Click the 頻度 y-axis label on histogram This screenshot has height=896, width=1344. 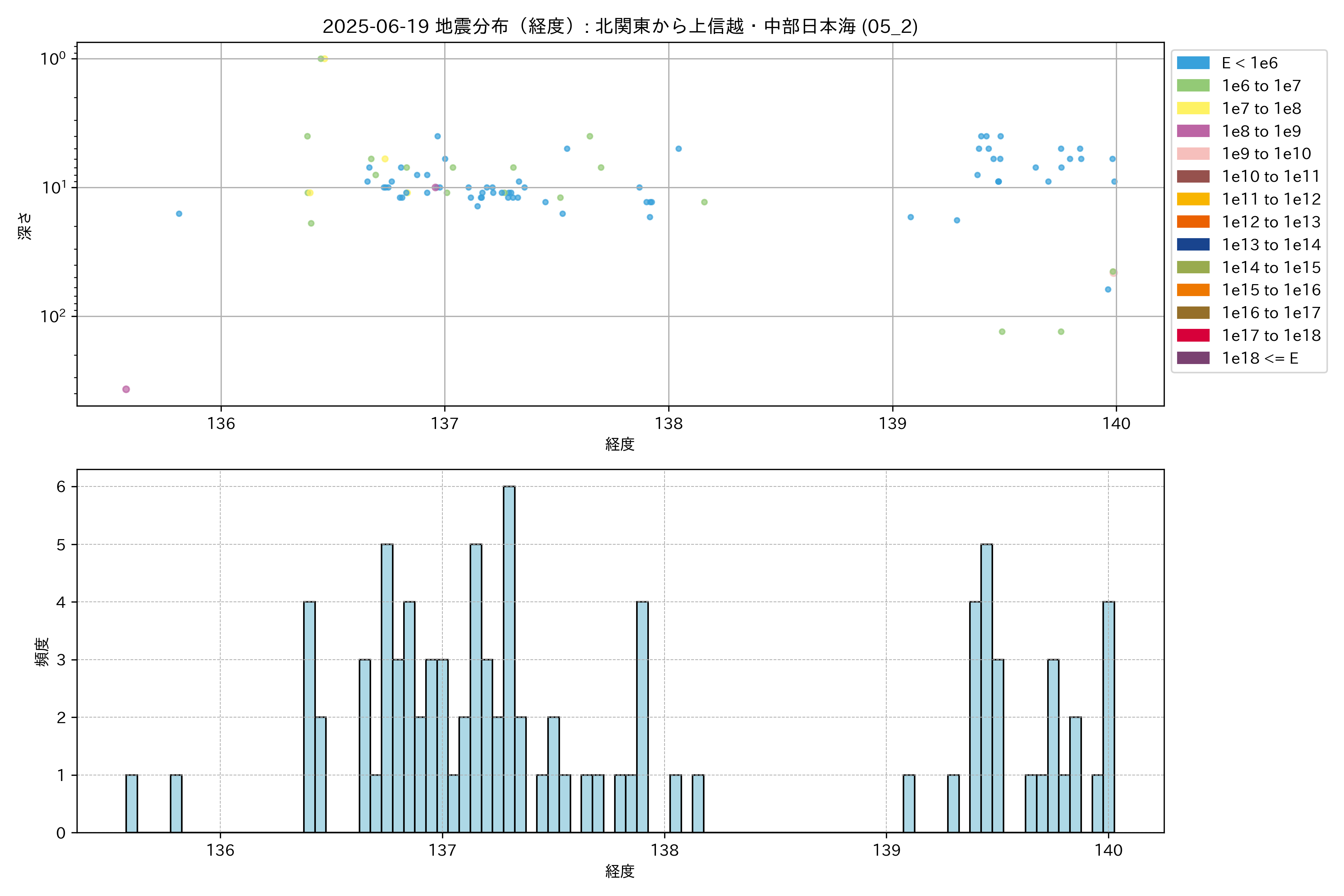42,652
